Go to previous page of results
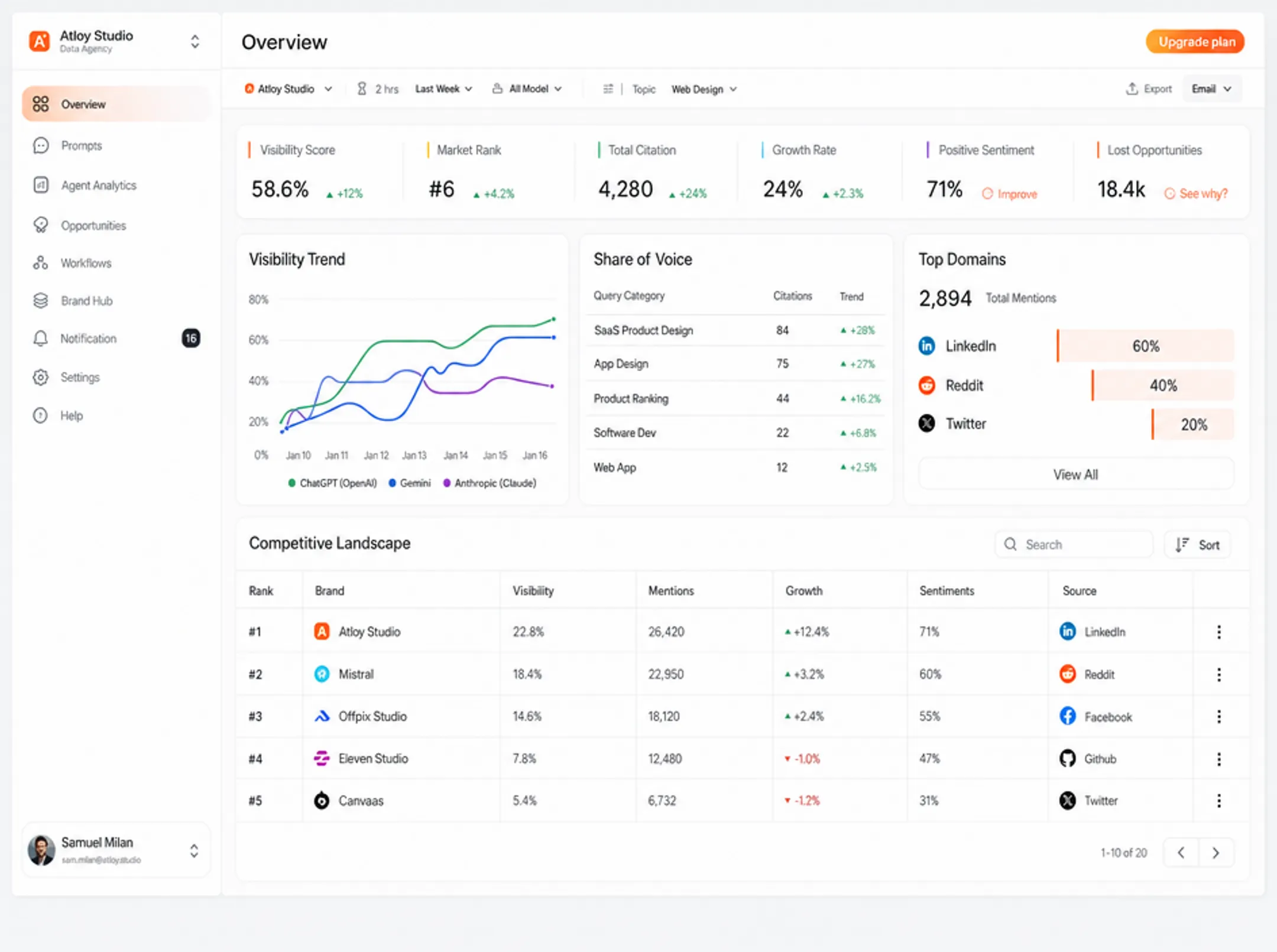 [1181, 853]
